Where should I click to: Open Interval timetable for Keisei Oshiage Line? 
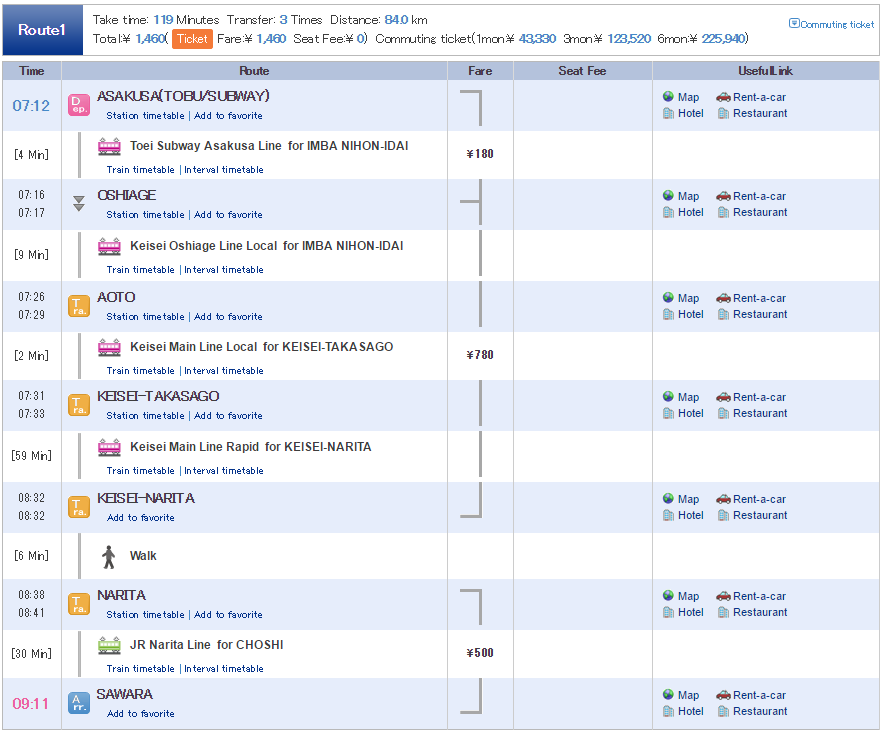pyautogui.click(x=224, y=270)
